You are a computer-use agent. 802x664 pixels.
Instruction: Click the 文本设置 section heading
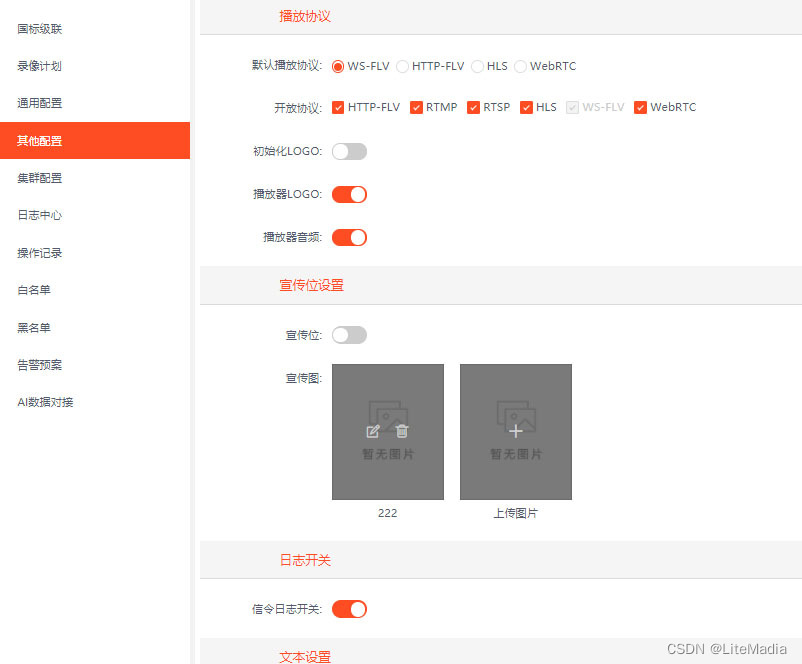coord(305,657)
